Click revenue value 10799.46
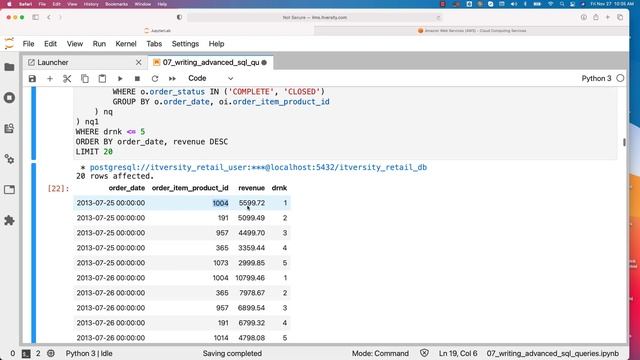 click(250, 278)
